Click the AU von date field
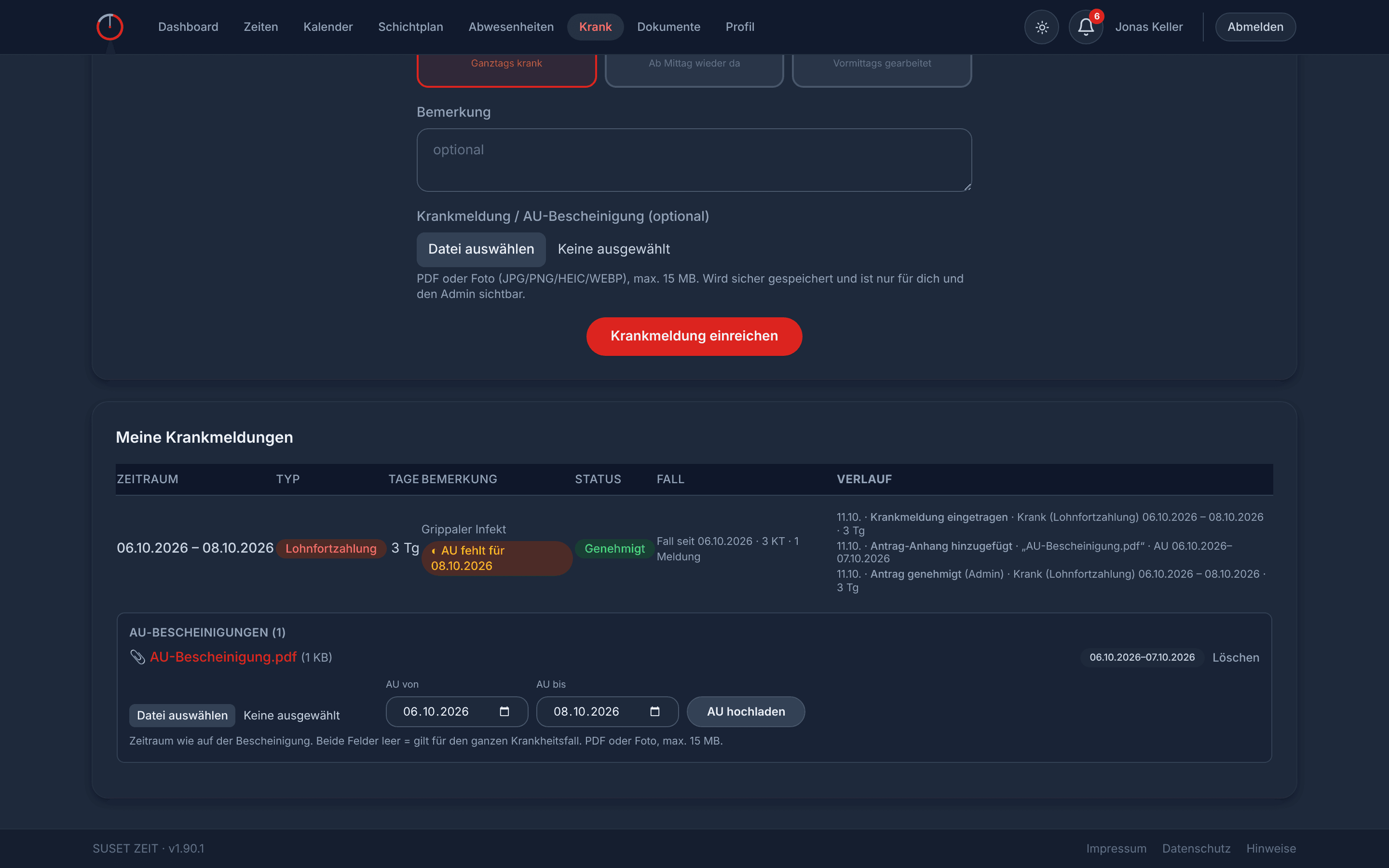 point(457,712)
